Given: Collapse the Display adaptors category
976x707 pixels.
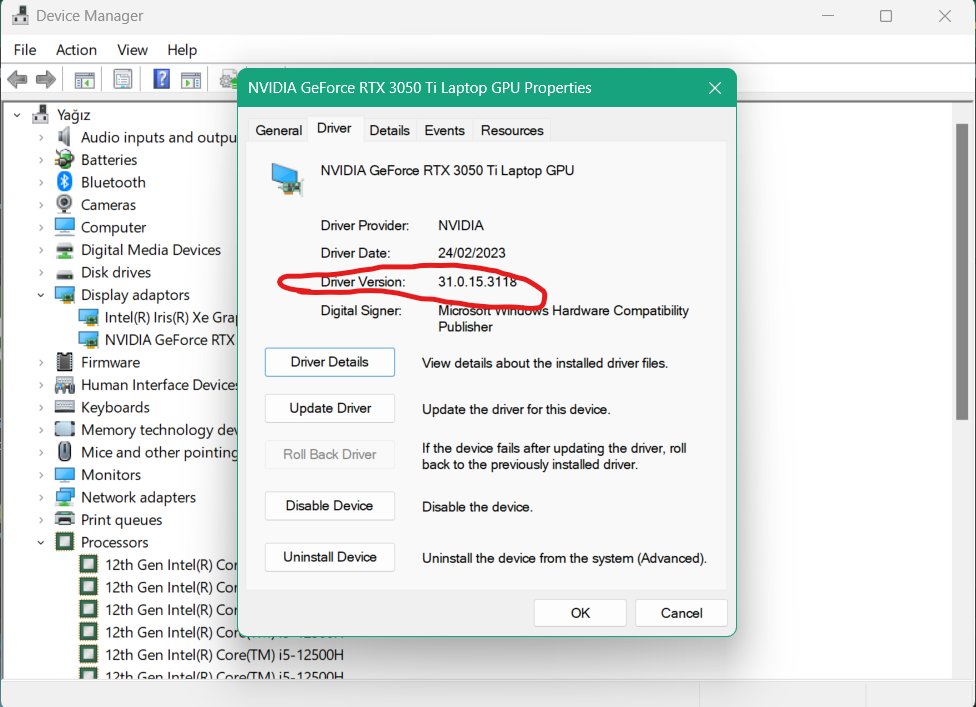Looking at the screenshot, I should [x=41, y=295].
